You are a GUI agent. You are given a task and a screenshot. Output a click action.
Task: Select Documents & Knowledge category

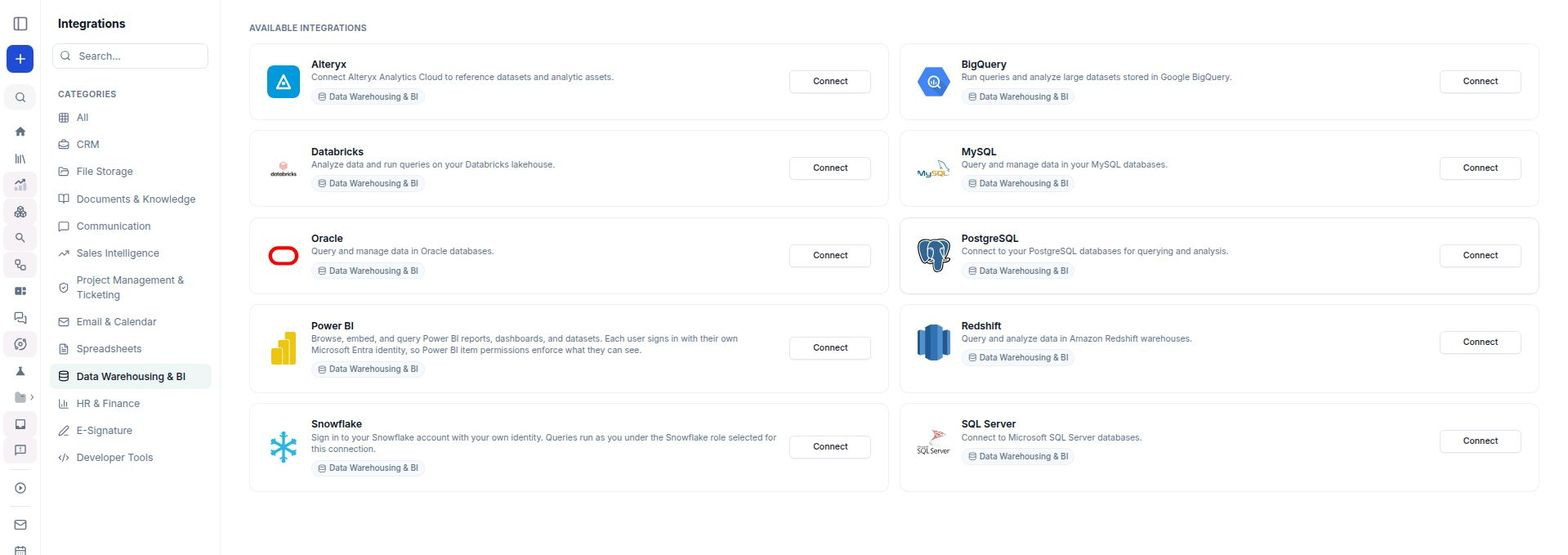tap(130, 199)
